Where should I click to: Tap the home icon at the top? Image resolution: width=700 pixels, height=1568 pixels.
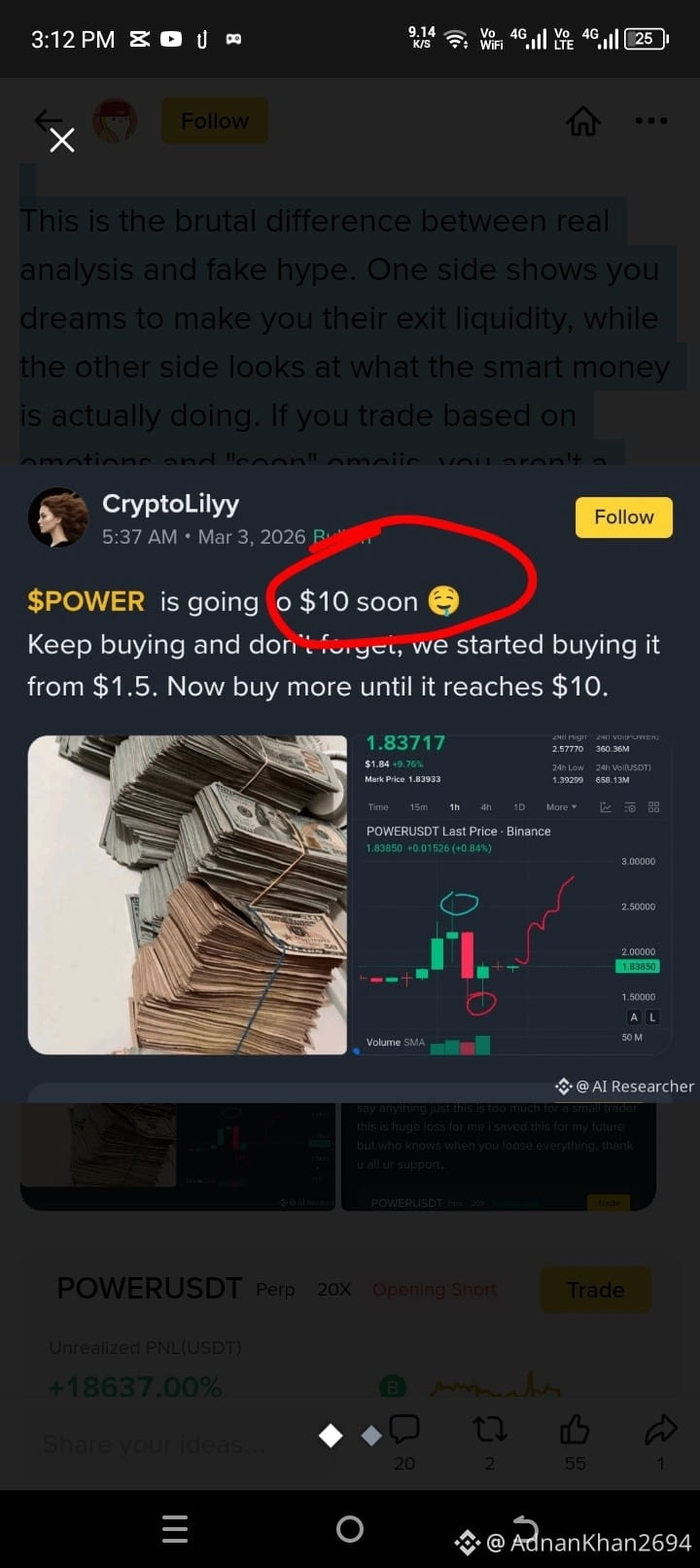click(583, 121)
